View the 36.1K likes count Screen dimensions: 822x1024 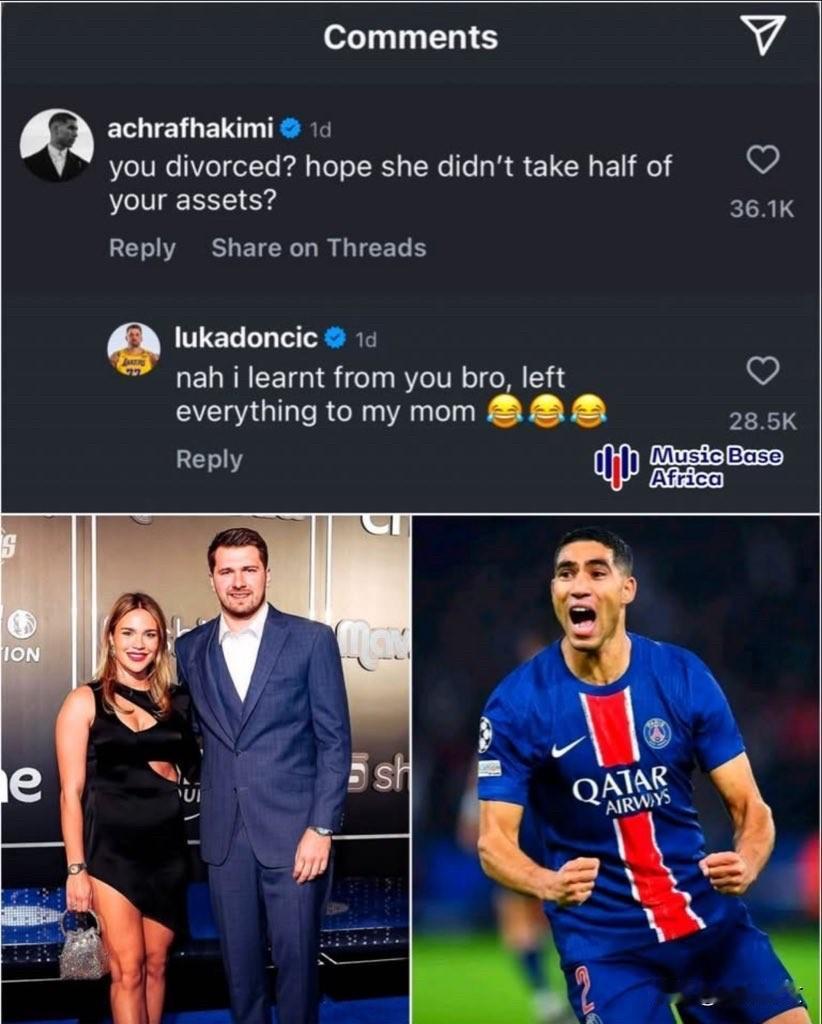[x=762, y=209]
